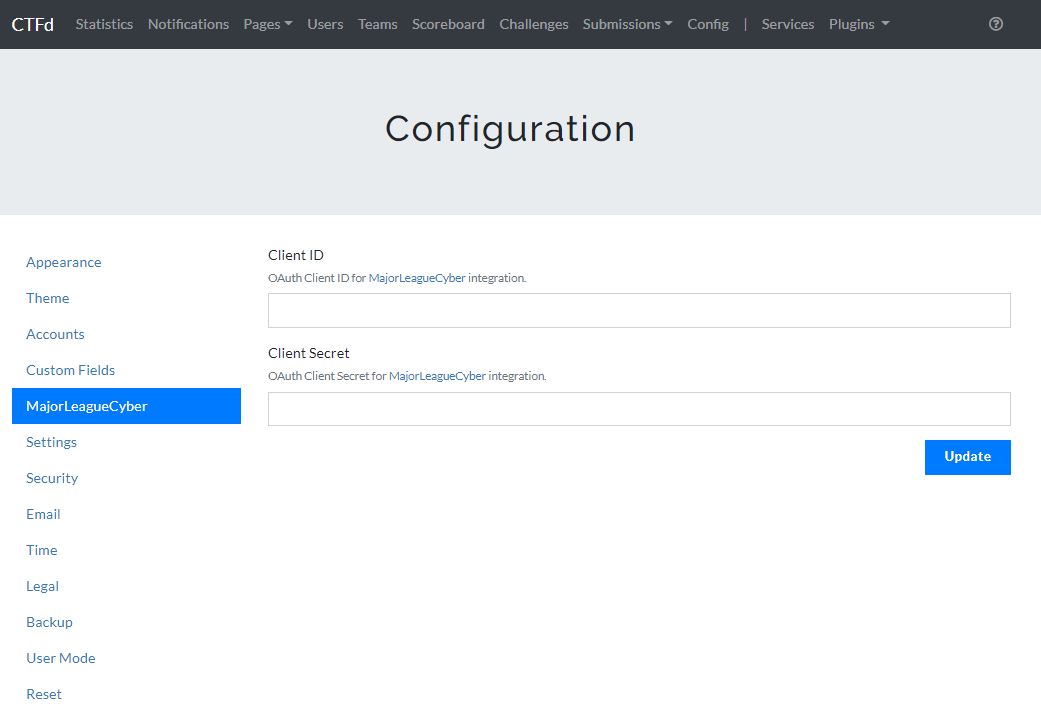Screen dimensions: 1041x724
Task: Follow MajorLeagueCyber link under Client Secret
Action: 437,376
